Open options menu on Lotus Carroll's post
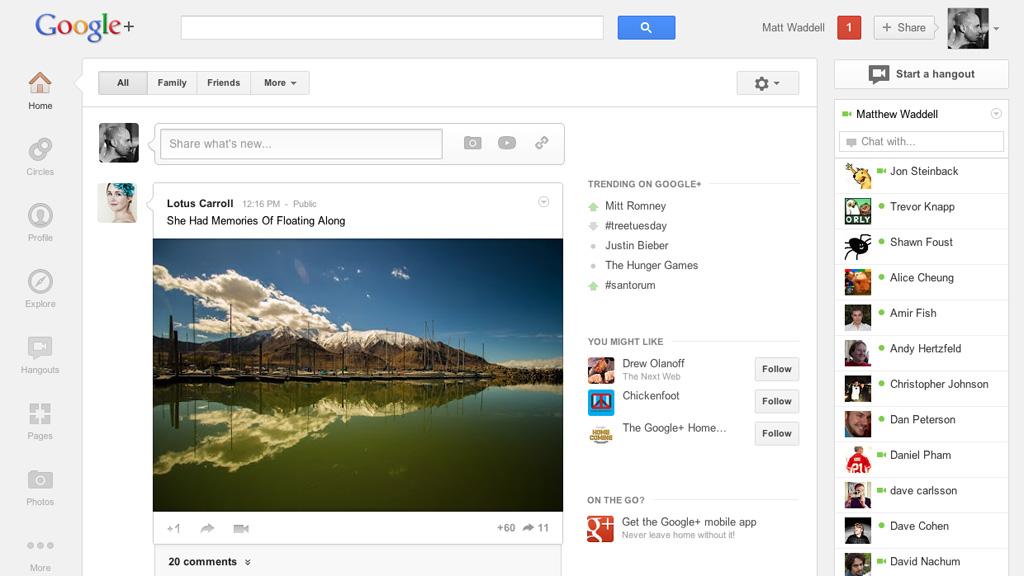1024x576 pixels. [544, 202]
